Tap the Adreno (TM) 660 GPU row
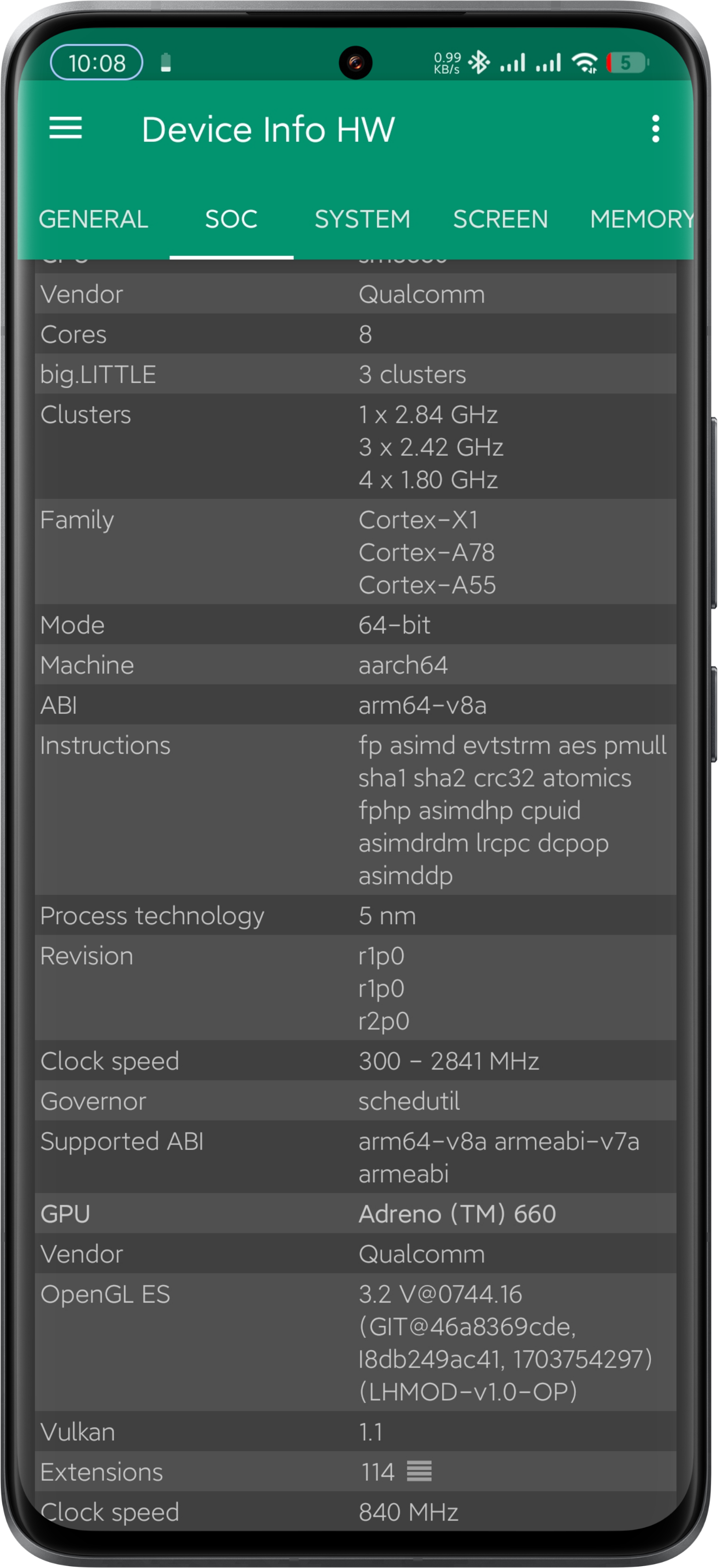Screen dimensions: 718x1568 355,1213
